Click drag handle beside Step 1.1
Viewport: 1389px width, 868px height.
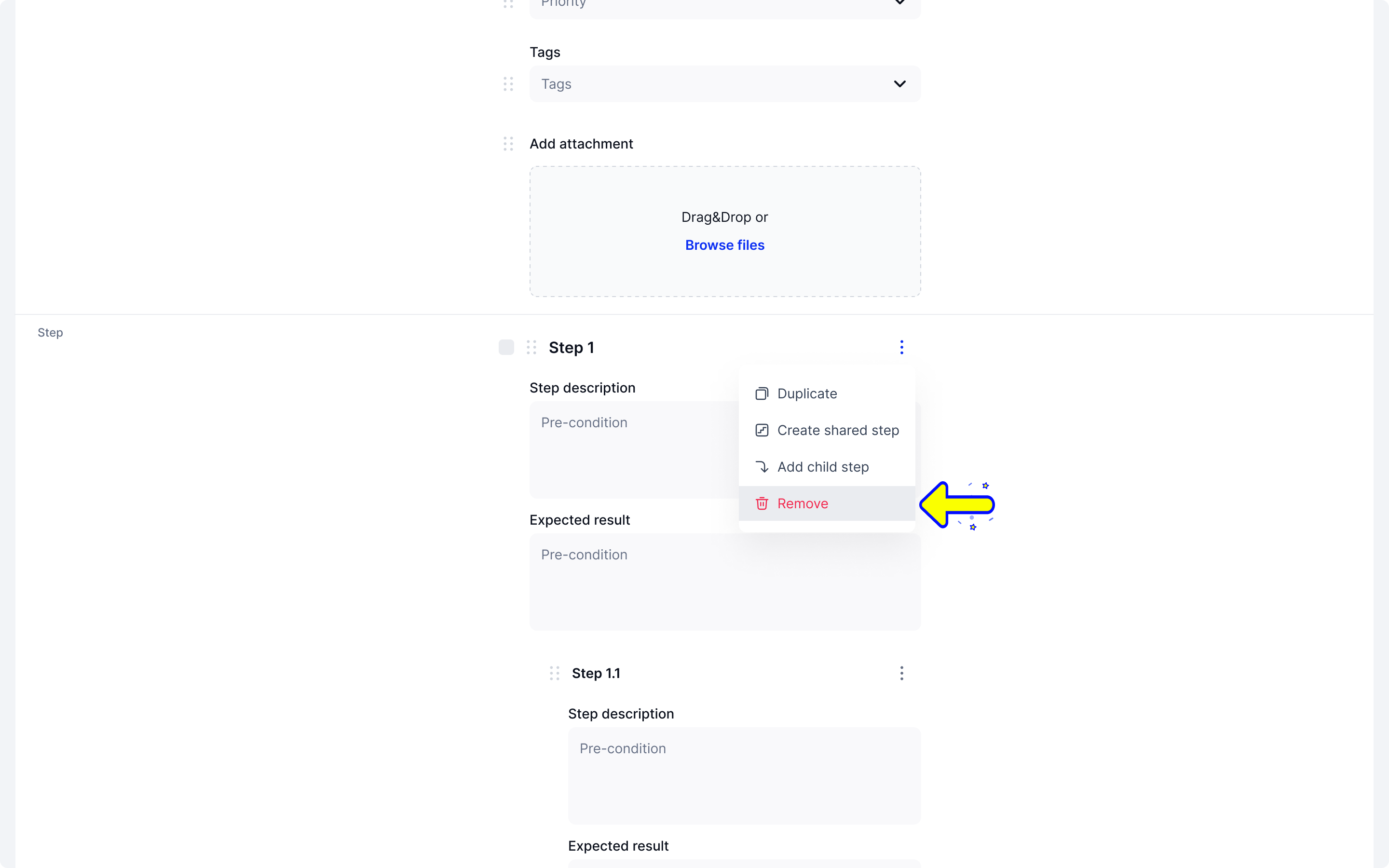tap(555, 673)
